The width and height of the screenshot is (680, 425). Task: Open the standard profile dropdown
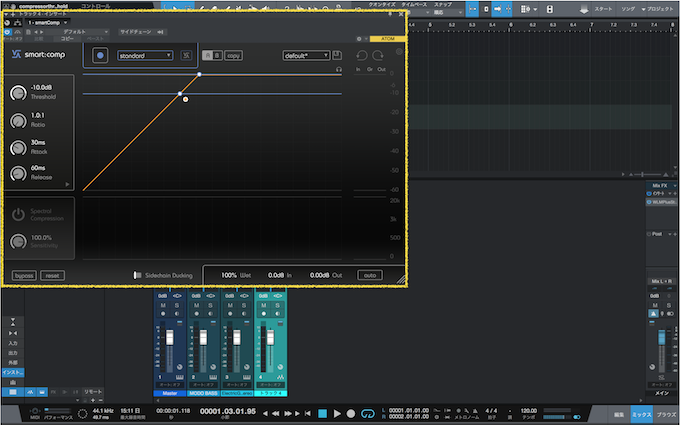point(145,56)
